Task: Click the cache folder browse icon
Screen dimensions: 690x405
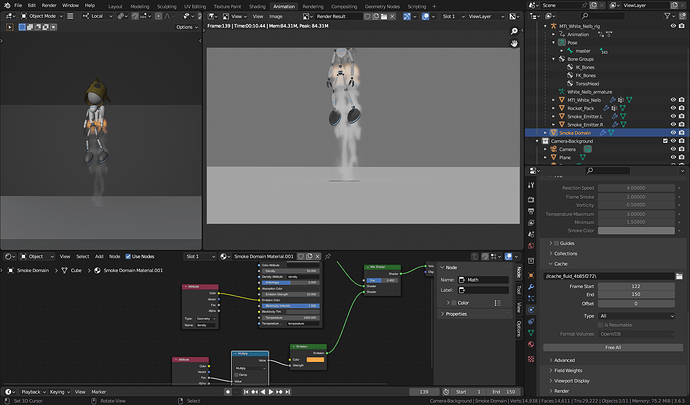Action: (x=679, y=276)
